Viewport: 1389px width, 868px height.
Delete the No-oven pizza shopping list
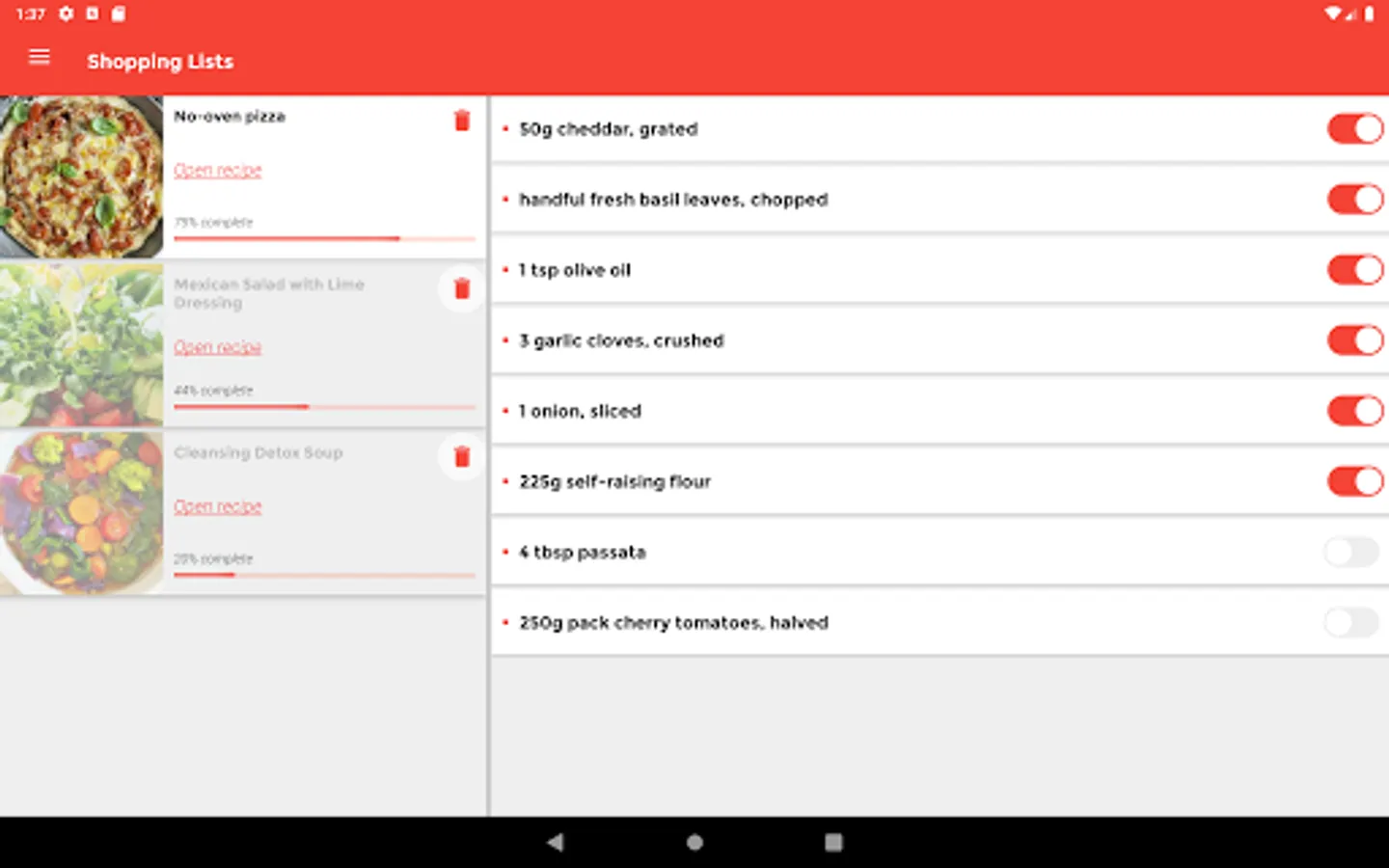click(x=462, y=121)
